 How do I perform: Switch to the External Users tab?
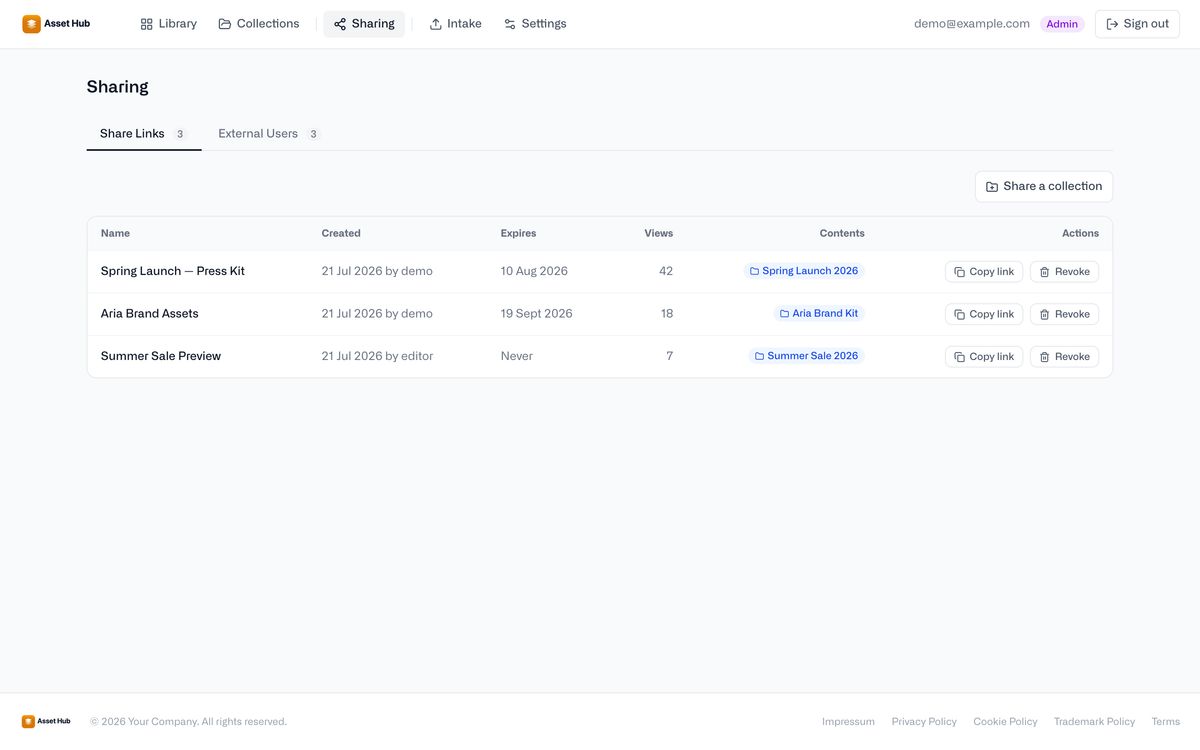269,134
